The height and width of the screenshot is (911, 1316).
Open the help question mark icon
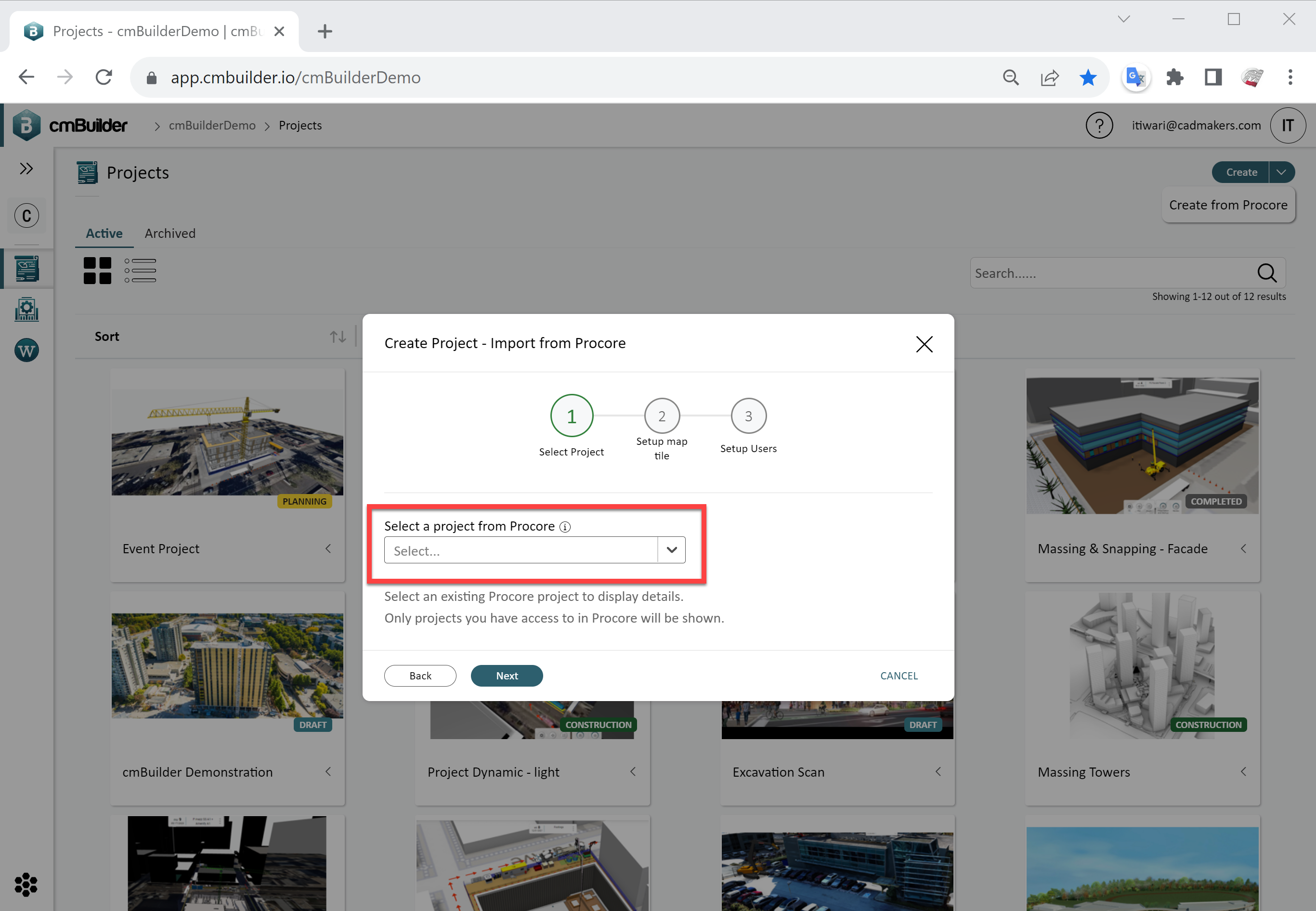point(1099,125)
